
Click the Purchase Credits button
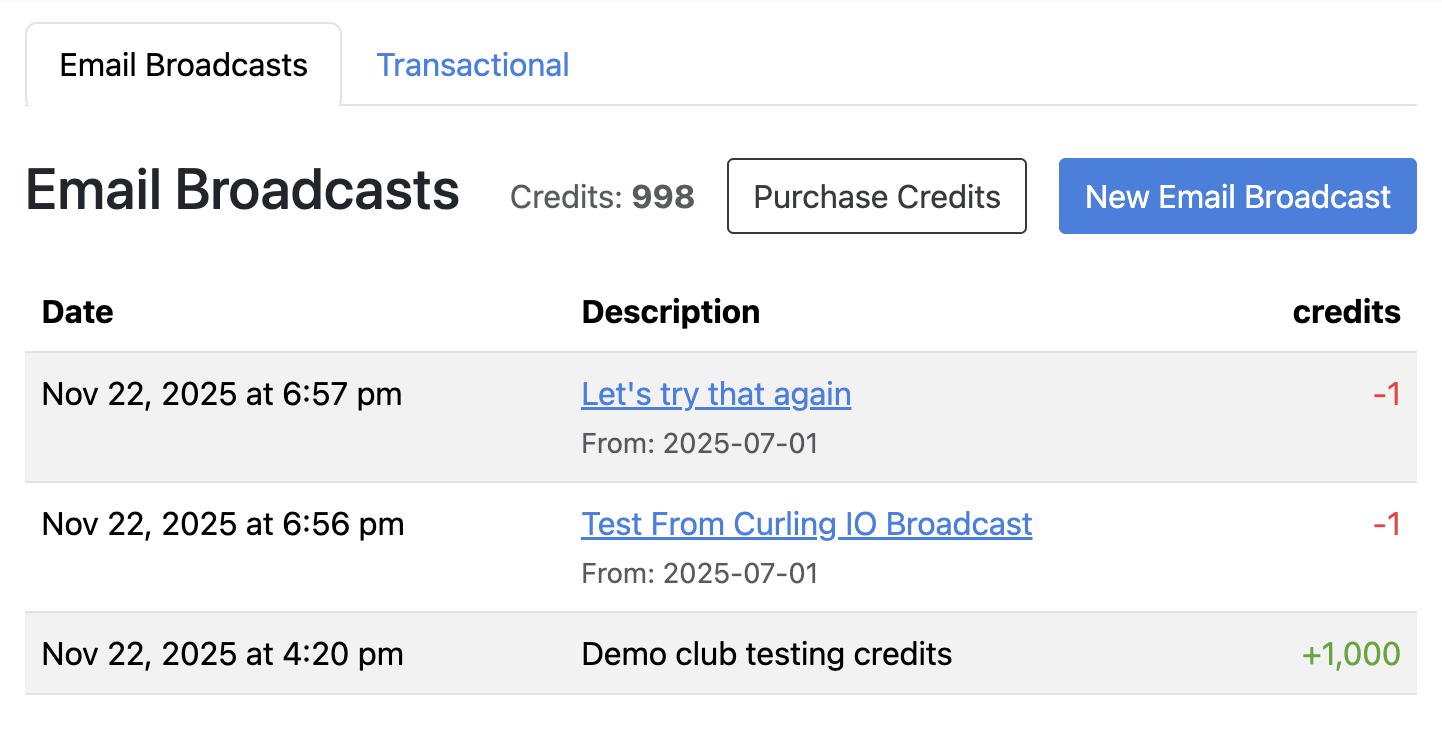coord(876,196)
